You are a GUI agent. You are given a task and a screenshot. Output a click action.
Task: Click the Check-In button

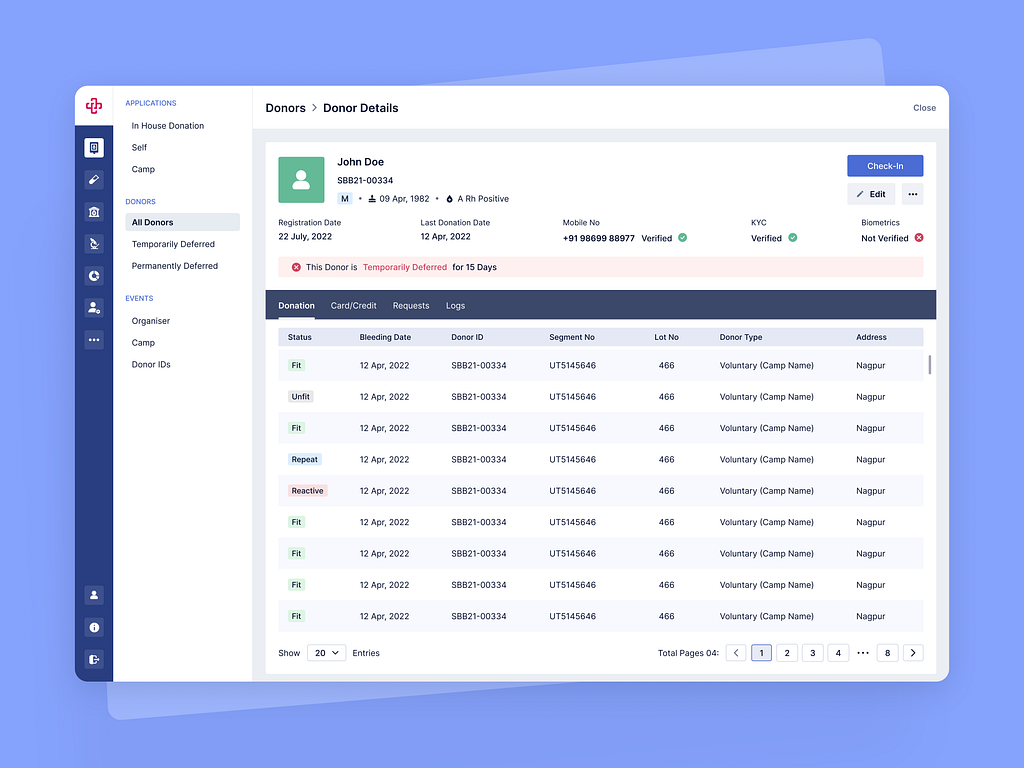(884, 165)
